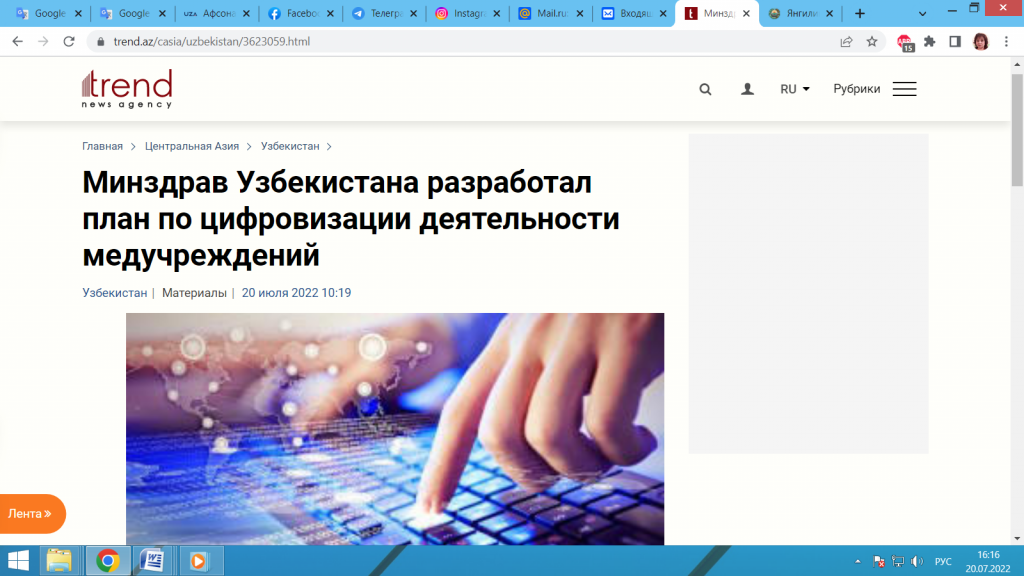
Task: Click the orange Лента button
Action: [x=31, y=513]
